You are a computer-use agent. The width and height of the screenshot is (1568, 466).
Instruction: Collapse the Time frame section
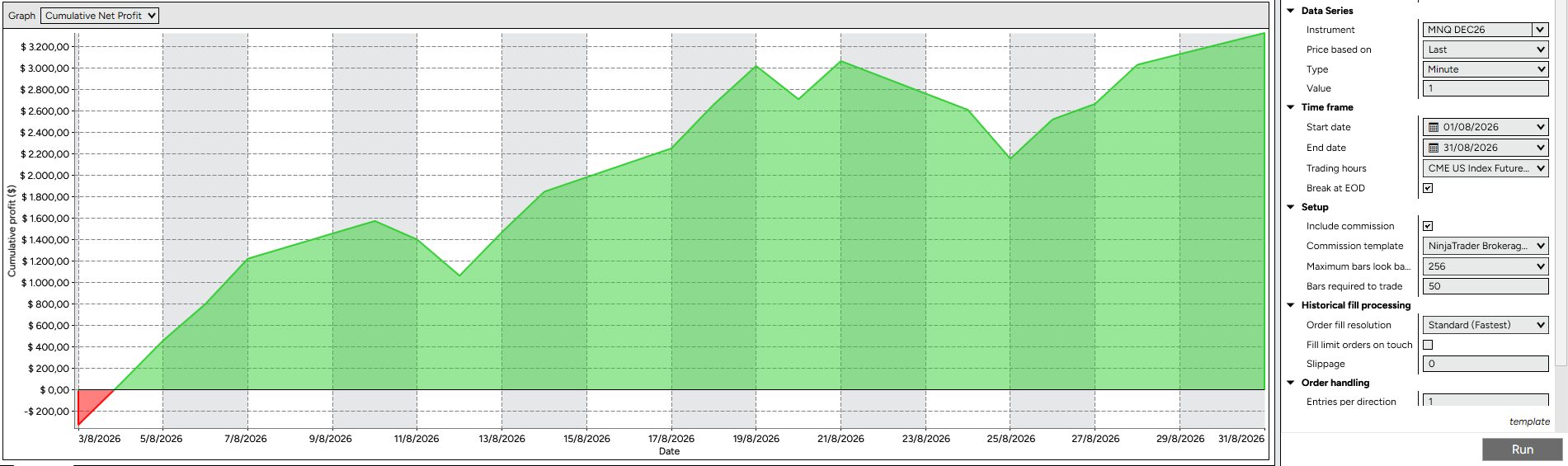1291,107
